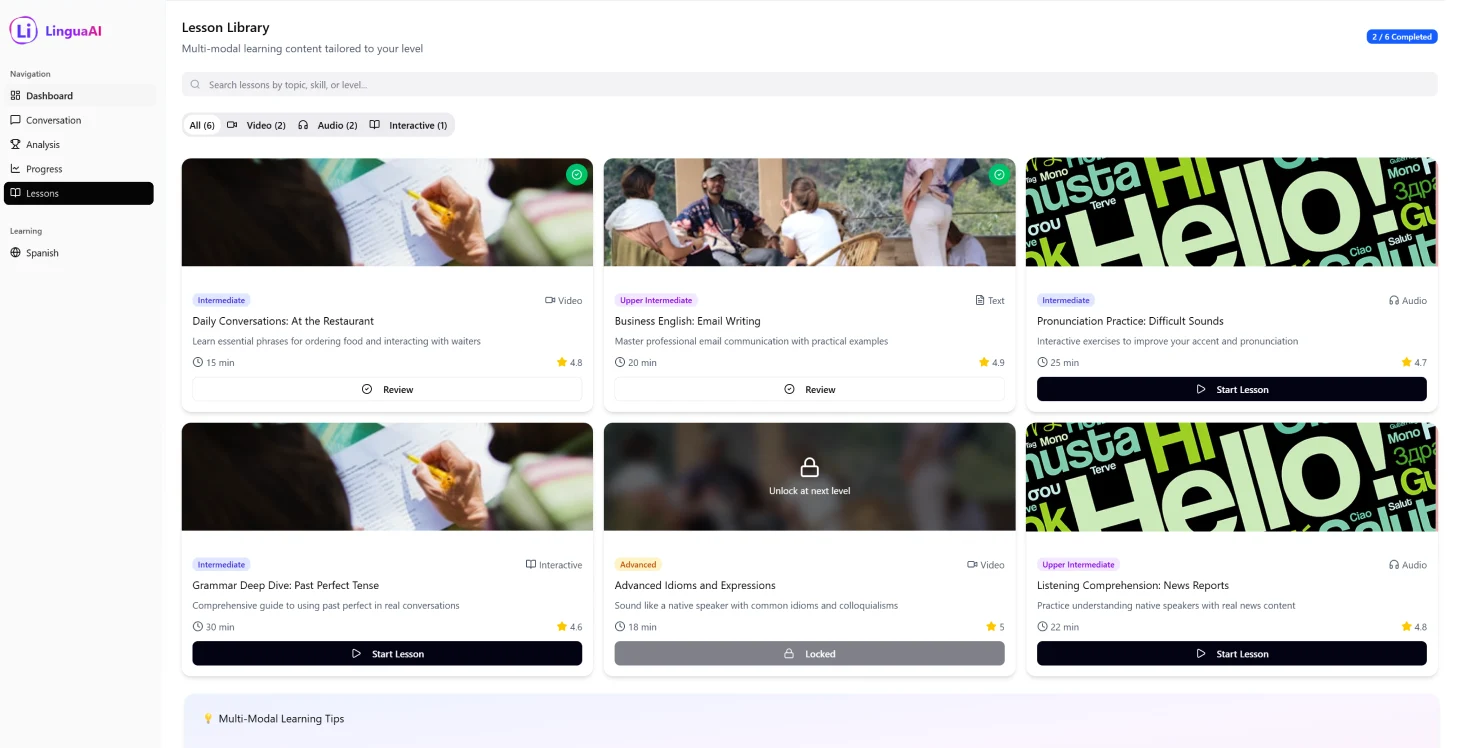Image resolution: width=1460 pixels, height=748 pixels.
Task: Open Progress via the chart icon
Action: coord(14,168)
